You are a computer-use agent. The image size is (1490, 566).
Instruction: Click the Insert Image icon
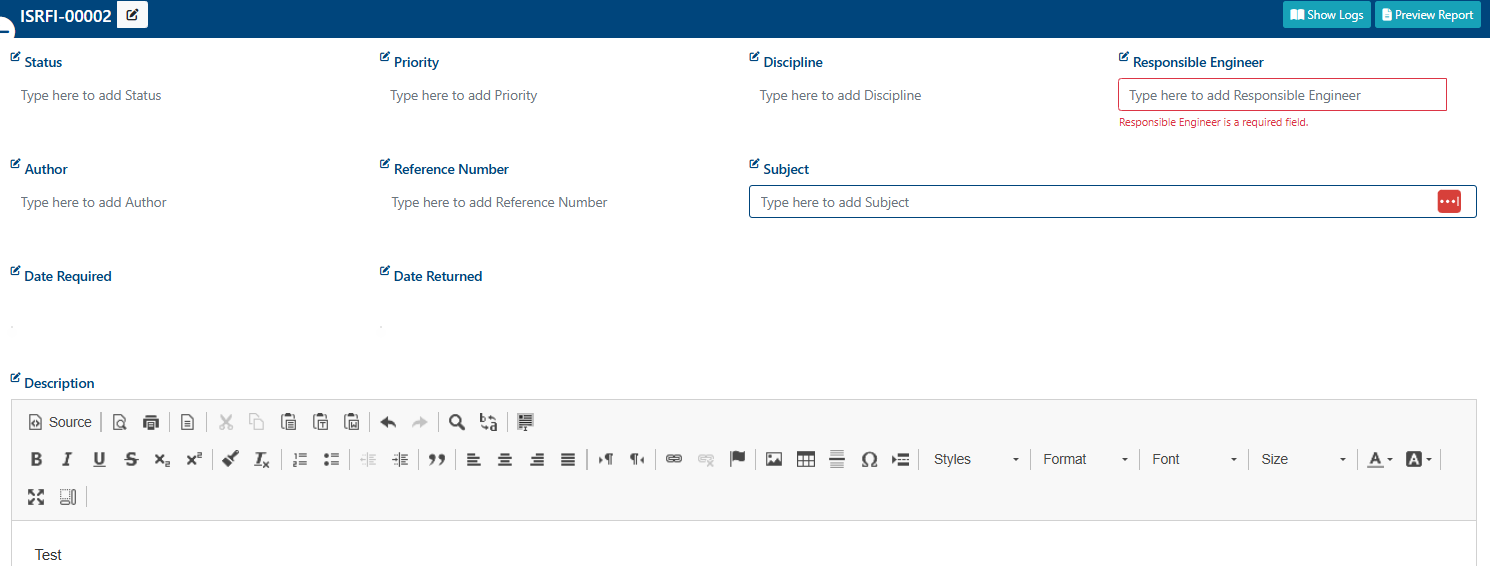[774, 459]
